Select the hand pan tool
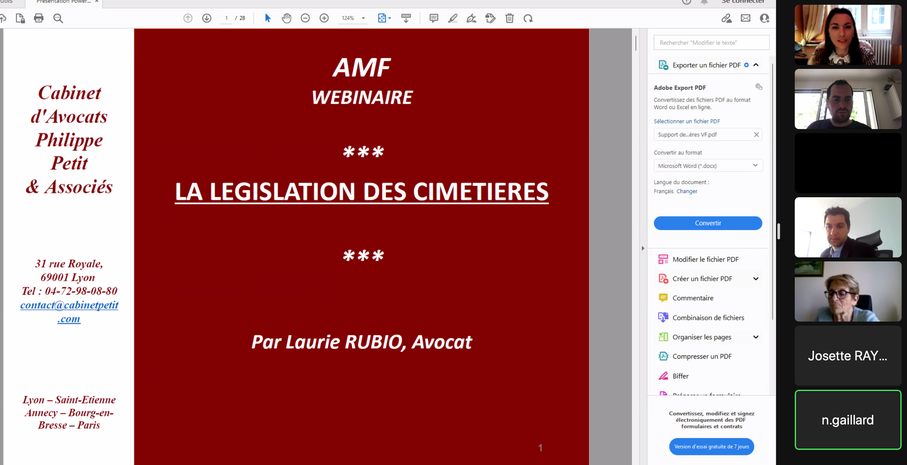This screenshot has height=465, width=907. (286, 18)
